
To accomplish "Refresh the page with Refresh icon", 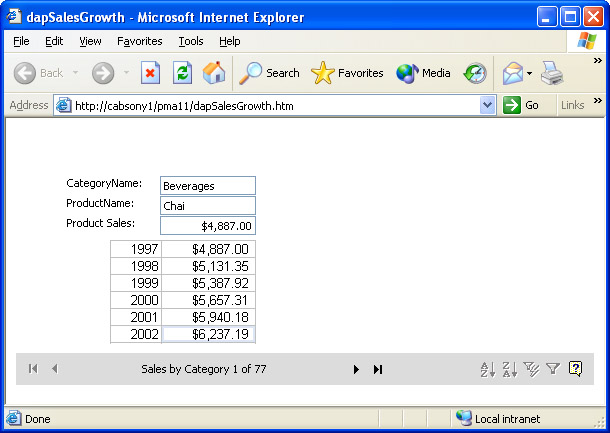I will 182,73.
